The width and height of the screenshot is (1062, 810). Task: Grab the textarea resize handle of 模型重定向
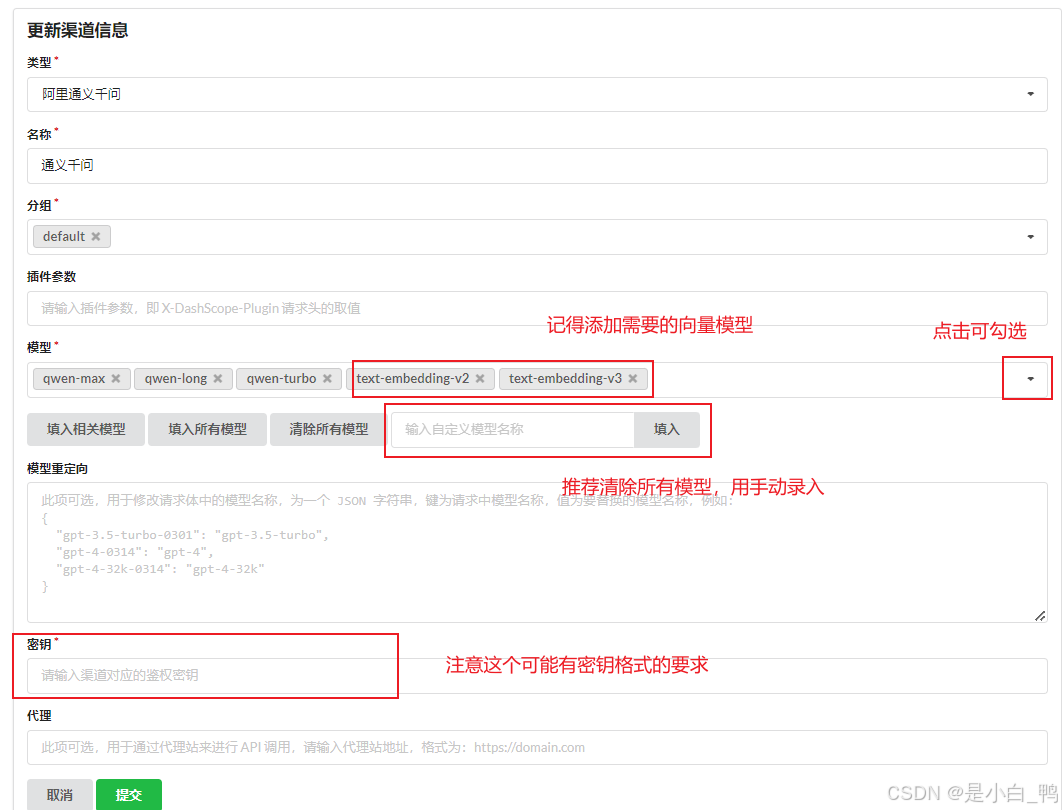tap(1040, 615)
